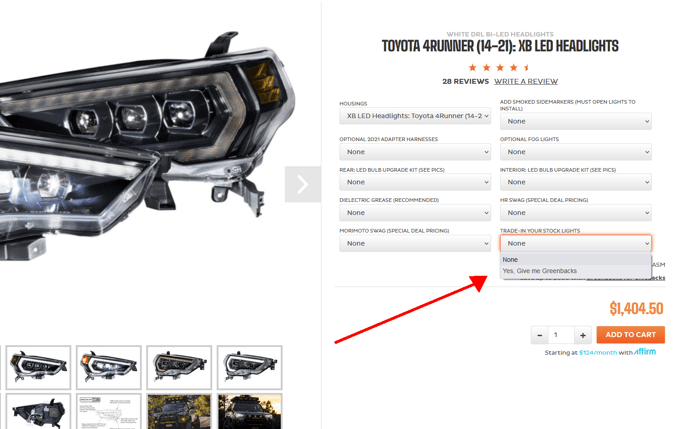Click the $124/month Affirm financing link
Screen dimensions: 673x429
pos(598,353)
